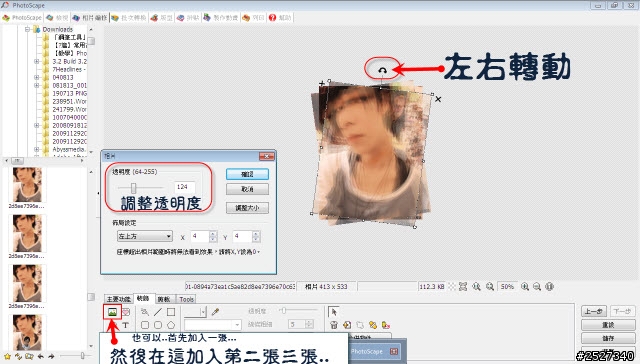Switch to the 裝飾 object tab
The height and width of the screenshot is (364, 640).
point(143,299)
